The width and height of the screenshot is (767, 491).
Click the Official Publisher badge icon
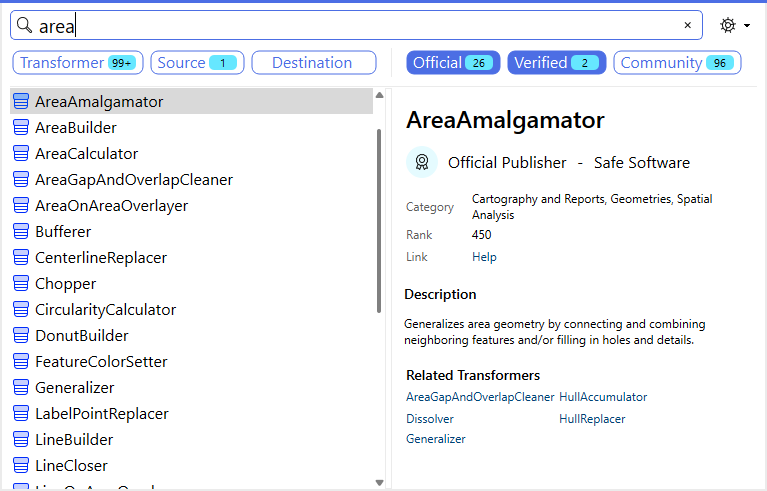422,162
